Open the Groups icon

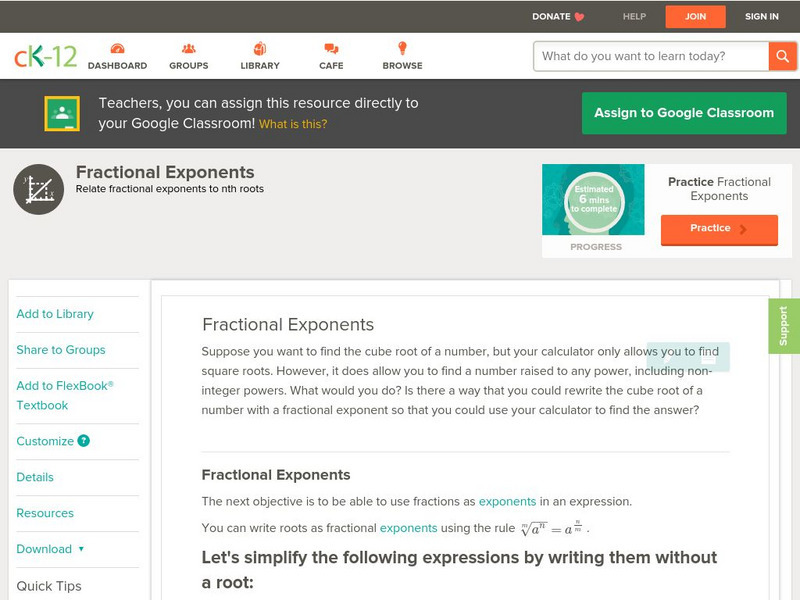pyautogui.click(x=188, y=50)
